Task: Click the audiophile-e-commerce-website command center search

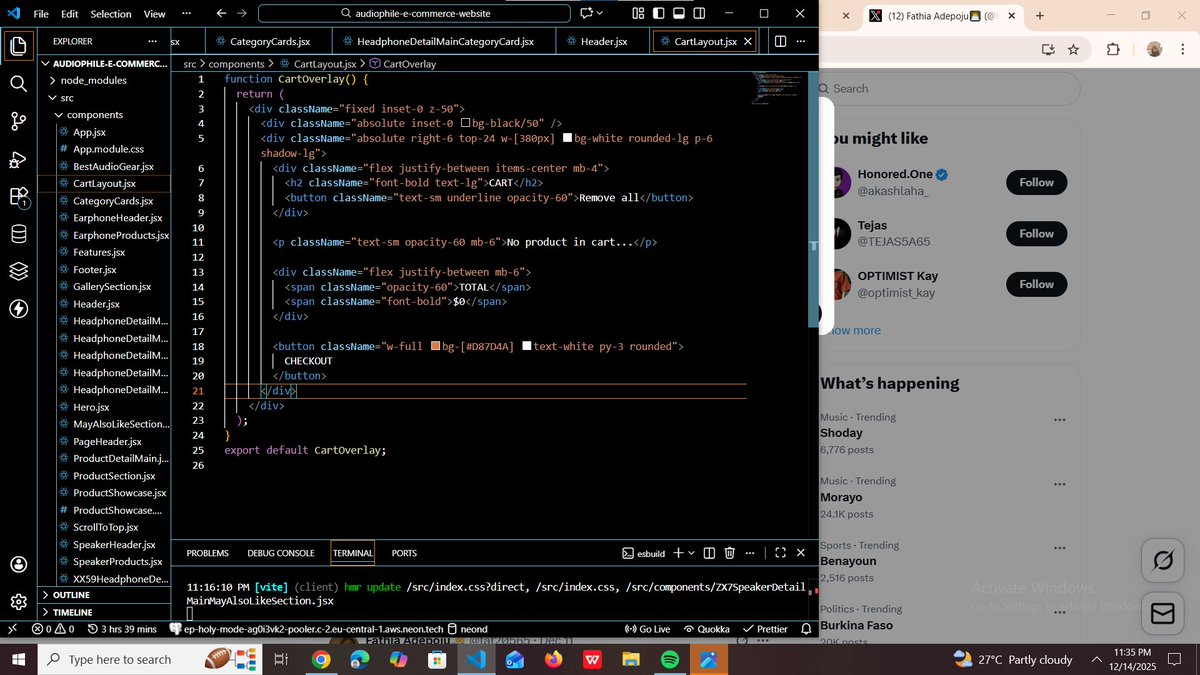Action: [414, 13]
